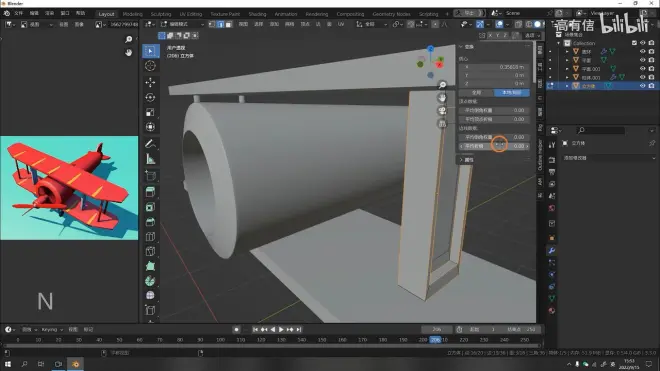660x371 pixels.
Task: Open the 文件 File menu
Action: pos(19,13)
